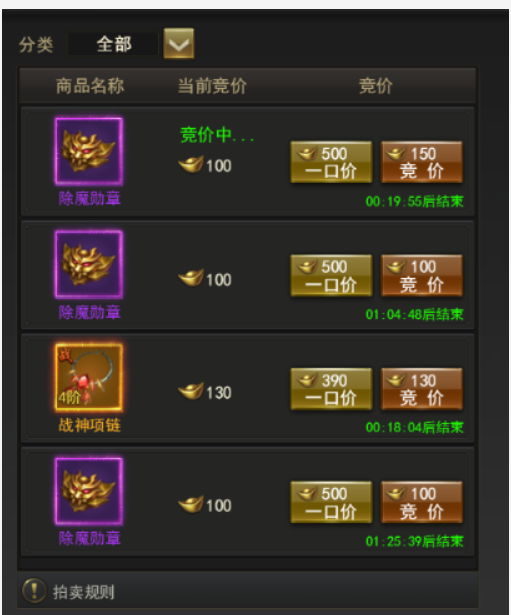Buy first 除魔勋章 with 500 一口价
The width and height of the screenshot is (511, 615).
[x=331, y=162]
